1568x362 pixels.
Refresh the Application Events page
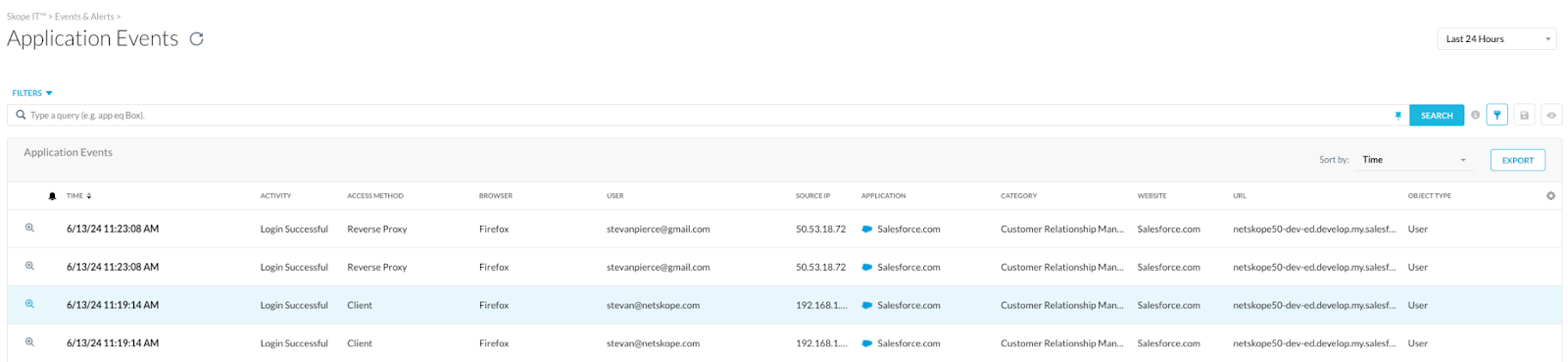tap(196, 39)
